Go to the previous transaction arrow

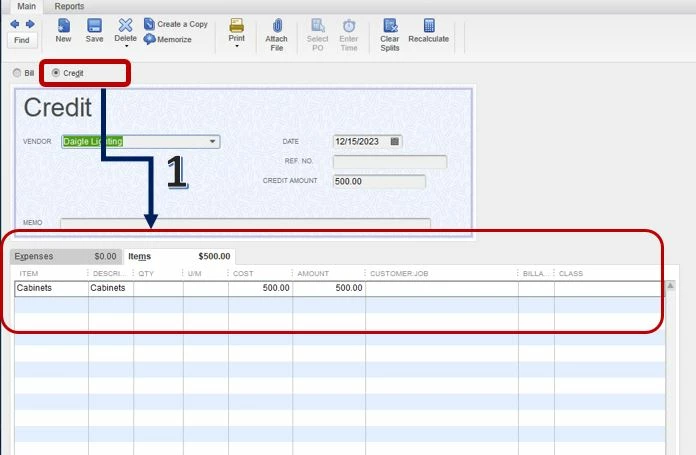tap(15, 24)
